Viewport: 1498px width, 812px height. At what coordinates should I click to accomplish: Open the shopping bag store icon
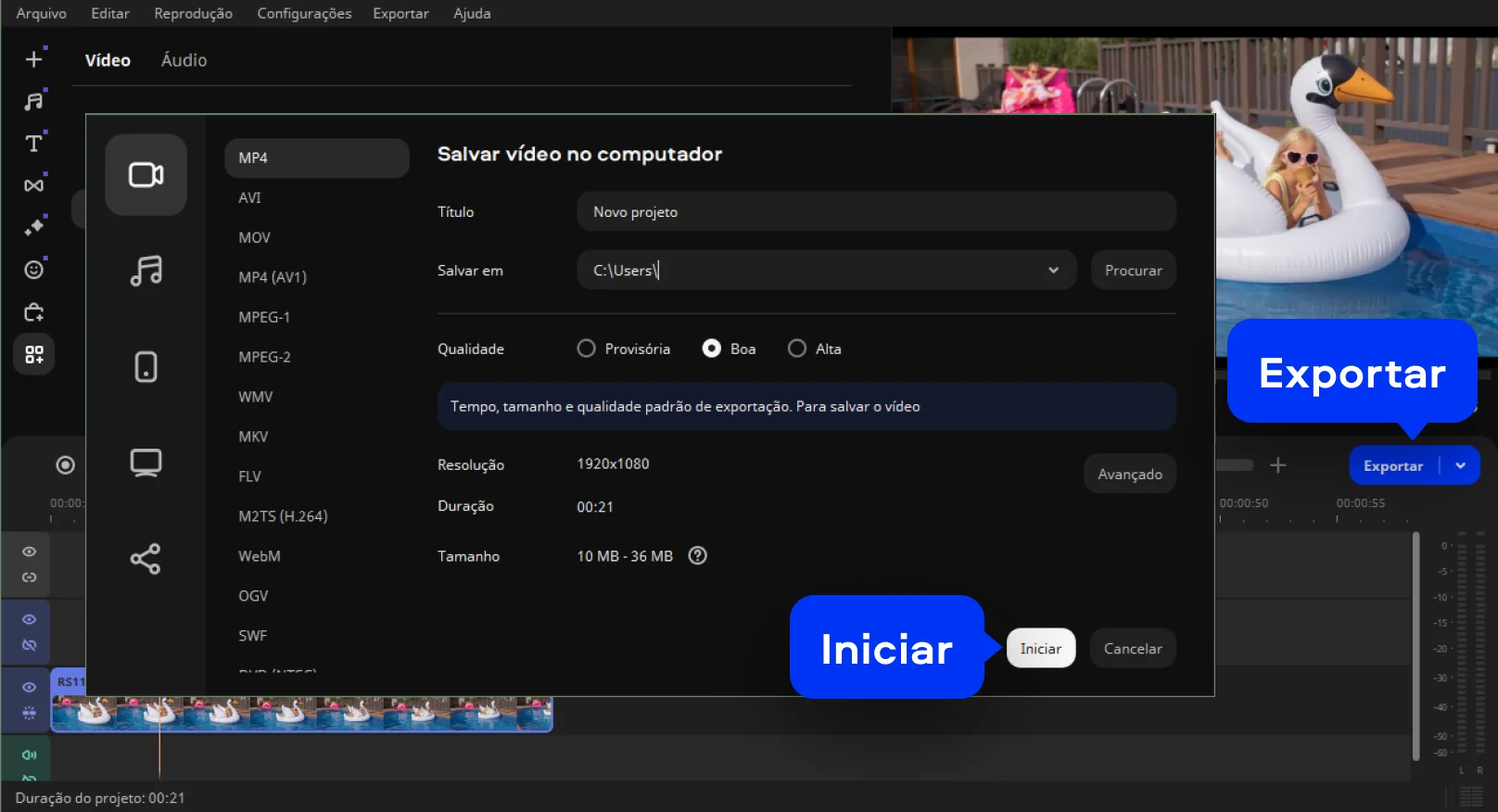pyautogui.click(x=33, y=312)
